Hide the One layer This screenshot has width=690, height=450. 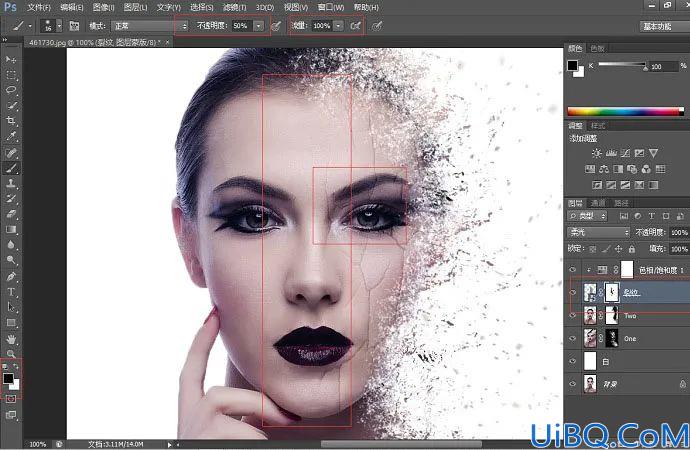point(573,338)
